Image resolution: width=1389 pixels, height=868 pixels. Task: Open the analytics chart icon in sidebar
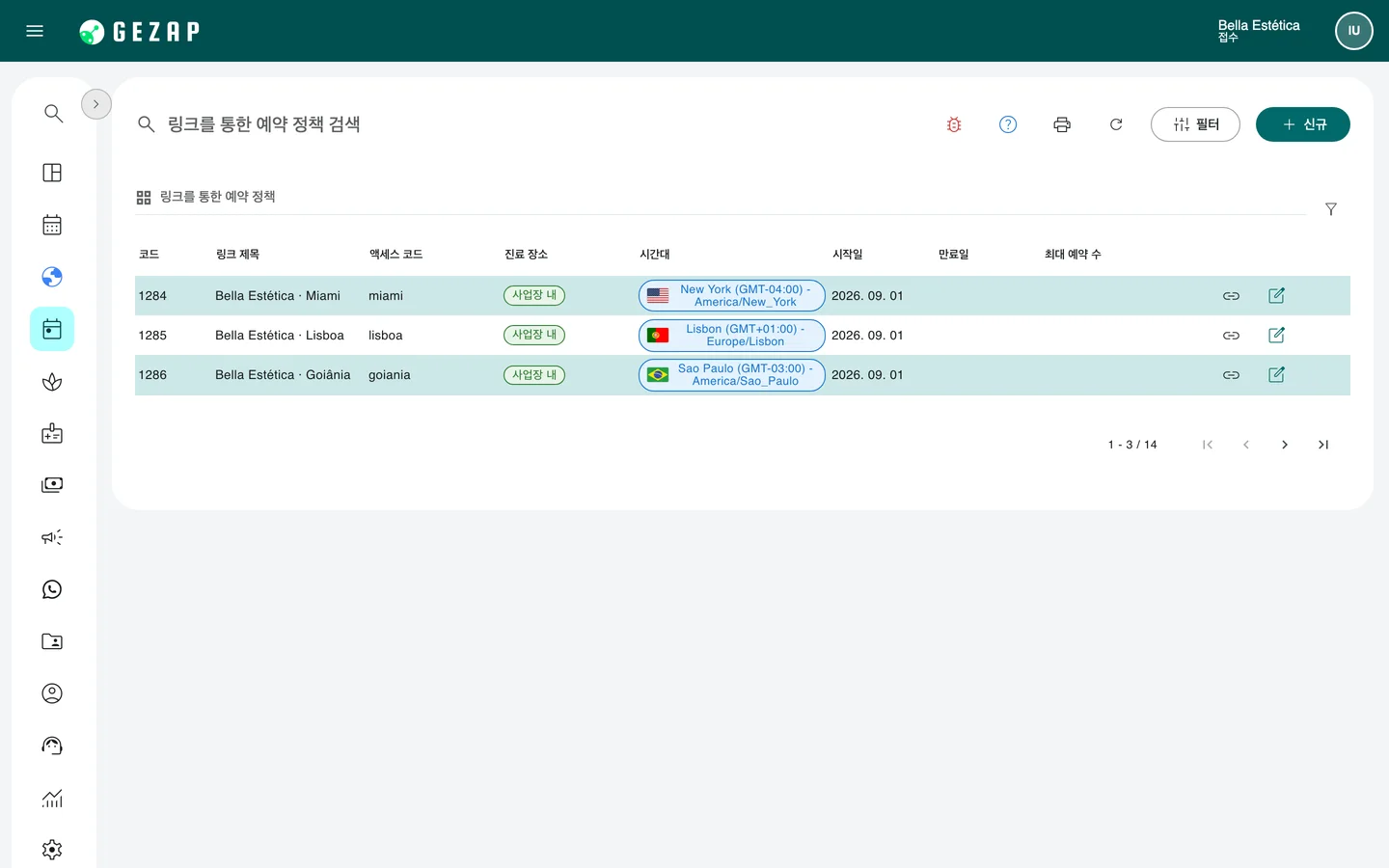point(52,798)
